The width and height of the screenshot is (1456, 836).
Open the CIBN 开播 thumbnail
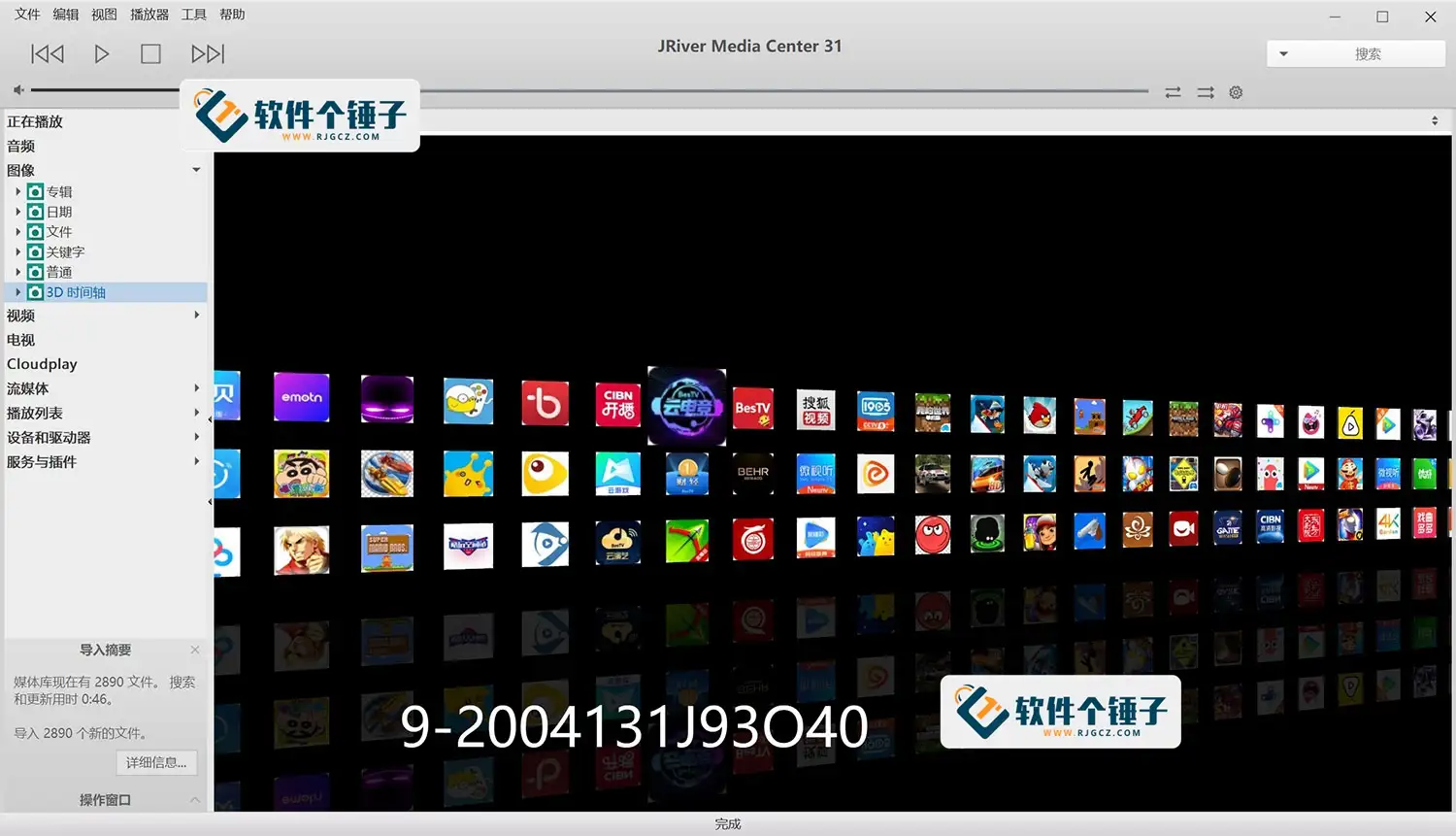click(618, 404)
